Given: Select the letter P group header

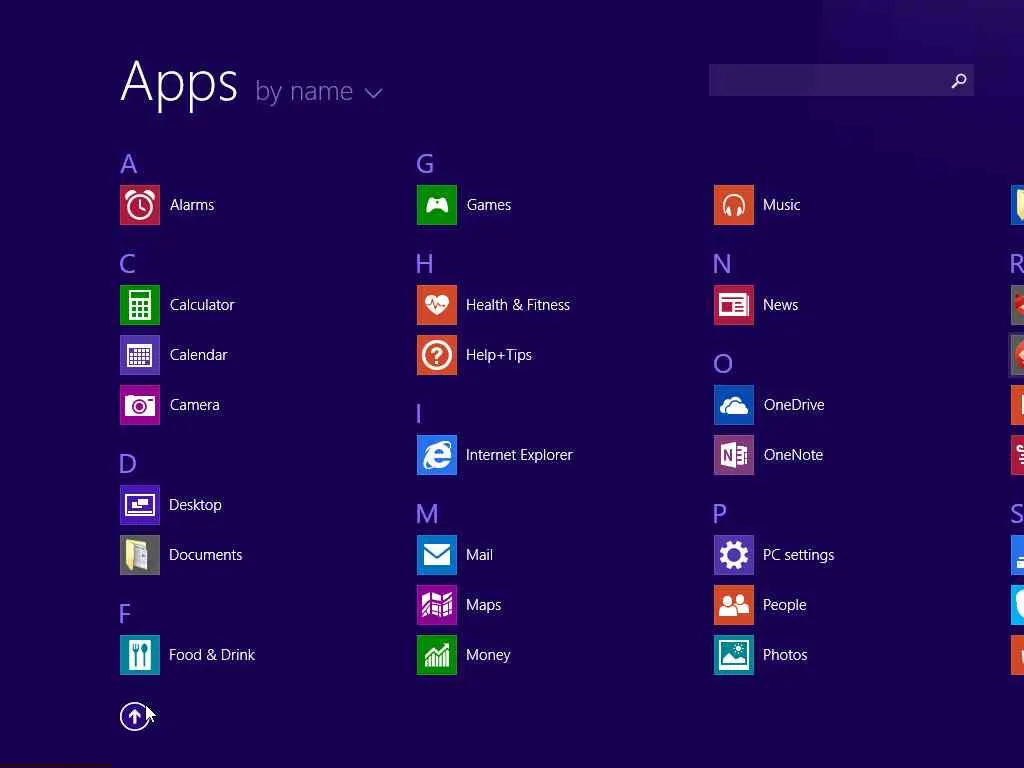Looking at the screenshot, I should [720, 514].
